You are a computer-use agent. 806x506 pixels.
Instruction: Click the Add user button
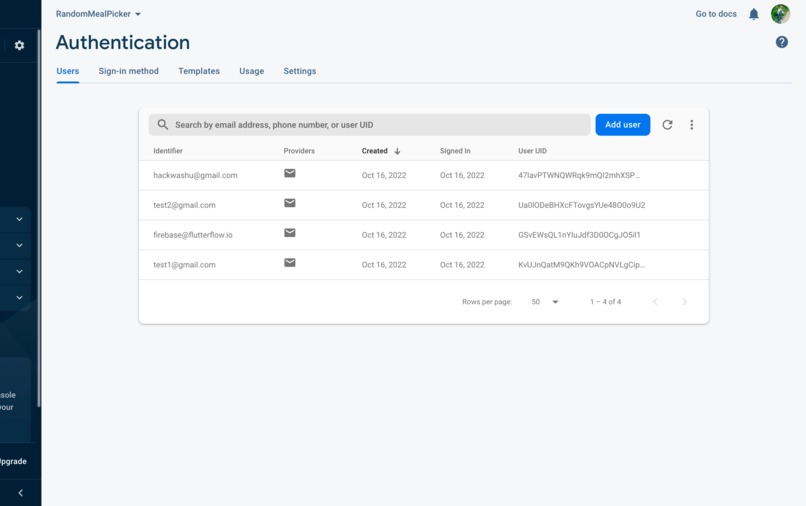pyautogui.click(x=622, y=124)
